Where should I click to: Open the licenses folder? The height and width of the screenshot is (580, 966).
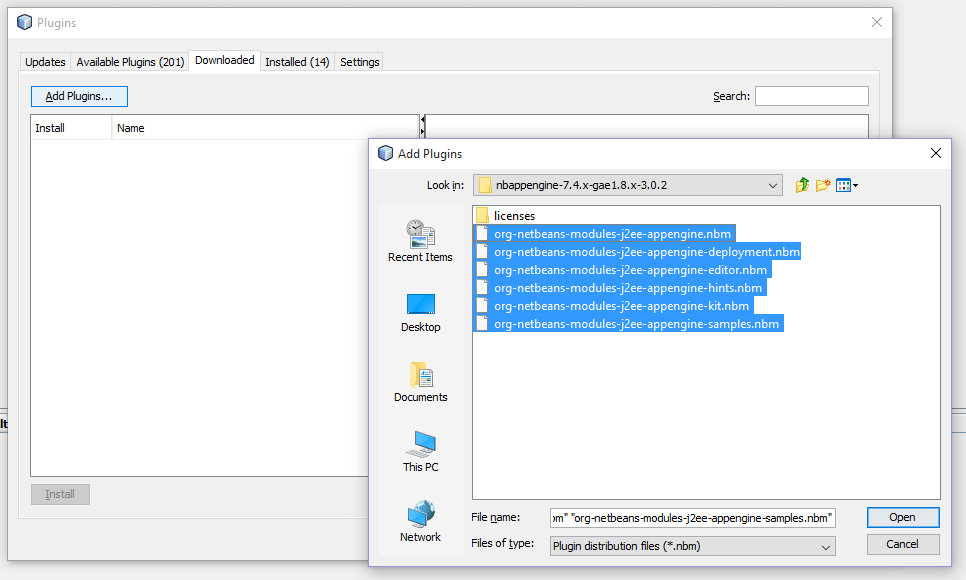click(514, 216)
